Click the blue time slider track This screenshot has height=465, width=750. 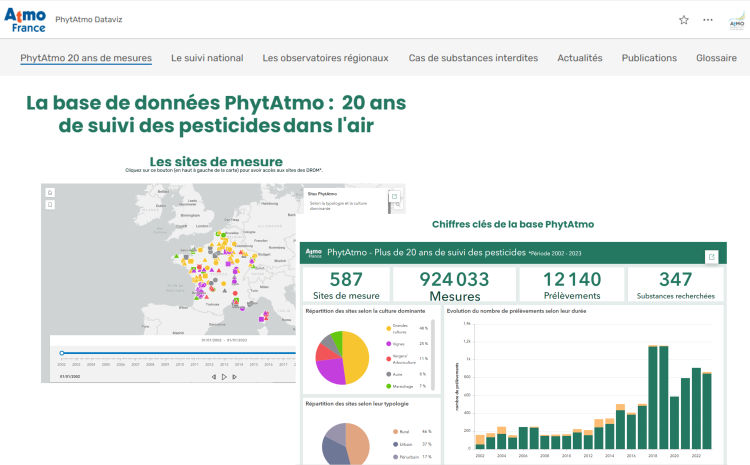coord(179,353)
